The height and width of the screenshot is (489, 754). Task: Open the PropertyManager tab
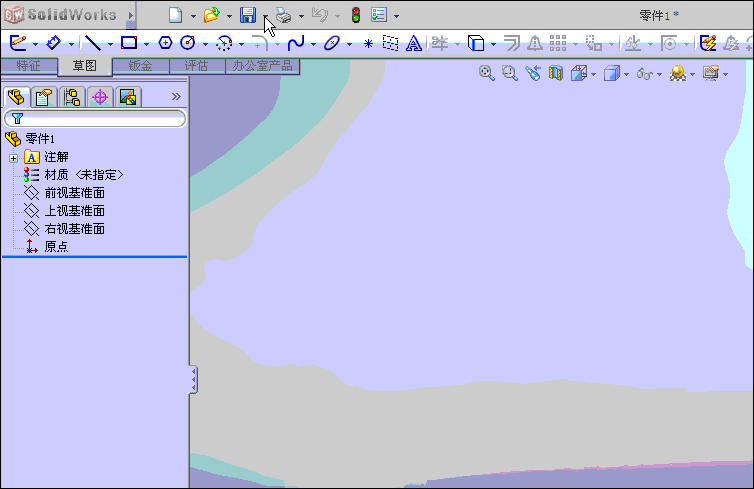pyautogui.click(x=44, y=97)
